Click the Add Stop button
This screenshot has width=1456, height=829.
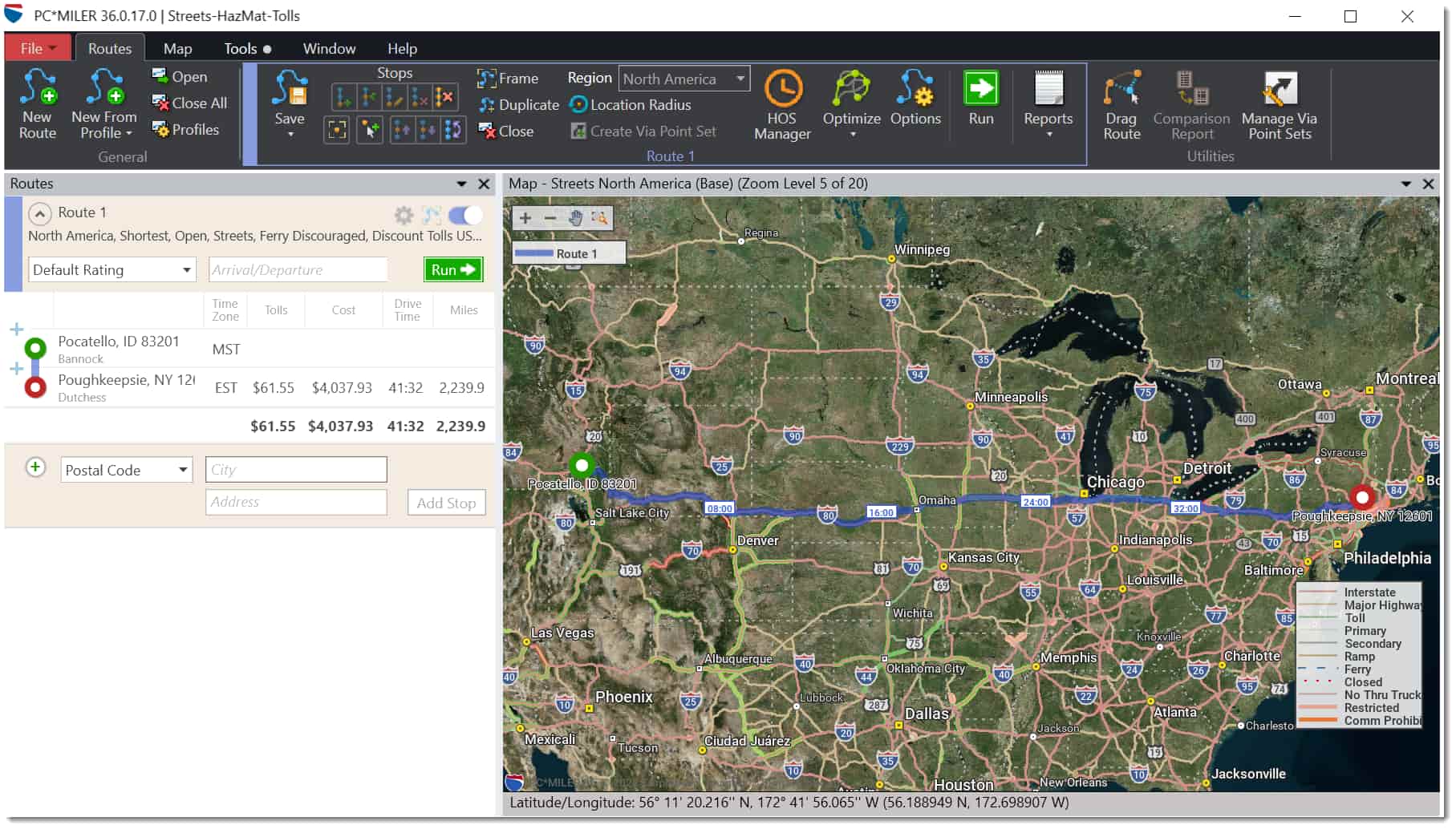447,503
